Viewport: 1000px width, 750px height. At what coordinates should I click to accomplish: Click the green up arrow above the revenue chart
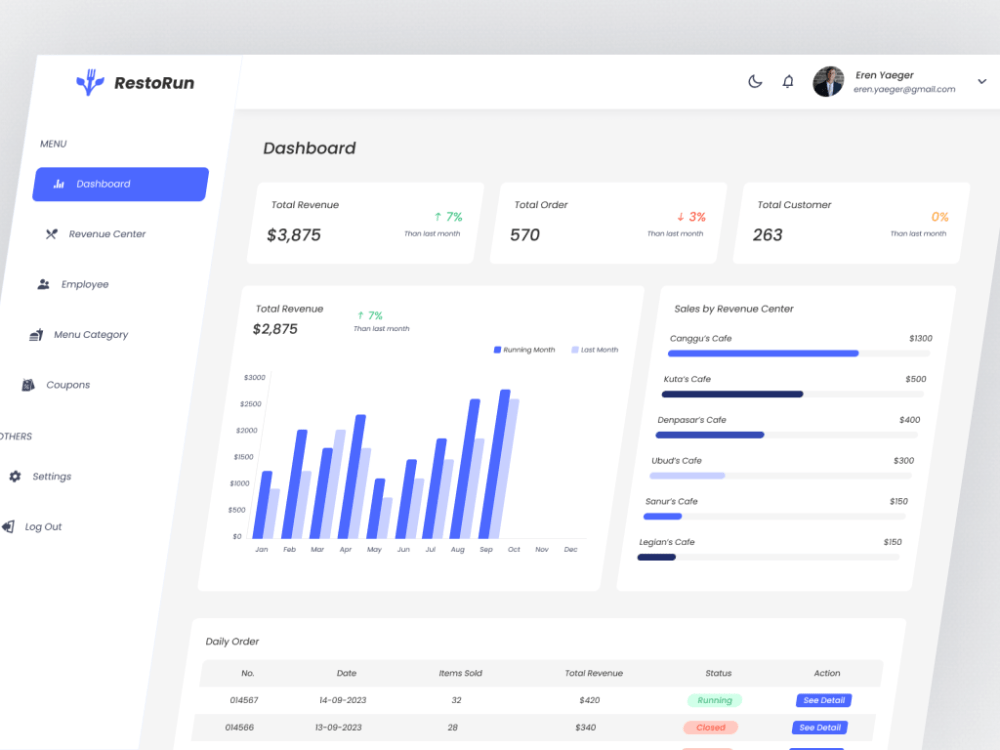pyautogui.click(x=360, y=315)
